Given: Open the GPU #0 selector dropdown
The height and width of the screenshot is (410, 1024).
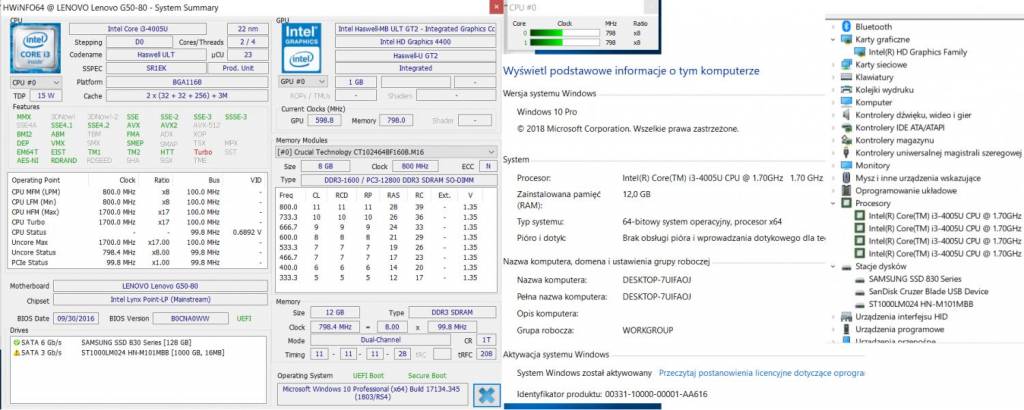Looking at the screenshot, I should (303, 82).
